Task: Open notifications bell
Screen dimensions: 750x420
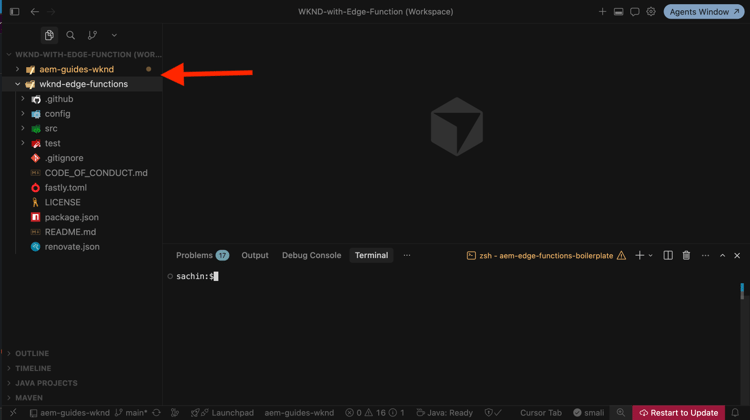Action: point(735,412)
